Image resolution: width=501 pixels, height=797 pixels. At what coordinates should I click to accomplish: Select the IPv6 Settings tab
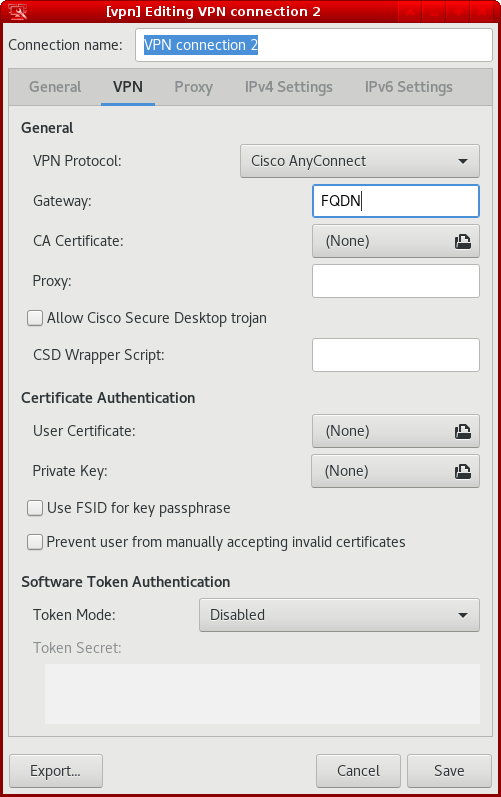pyautogui.click(x=409, y=87)
